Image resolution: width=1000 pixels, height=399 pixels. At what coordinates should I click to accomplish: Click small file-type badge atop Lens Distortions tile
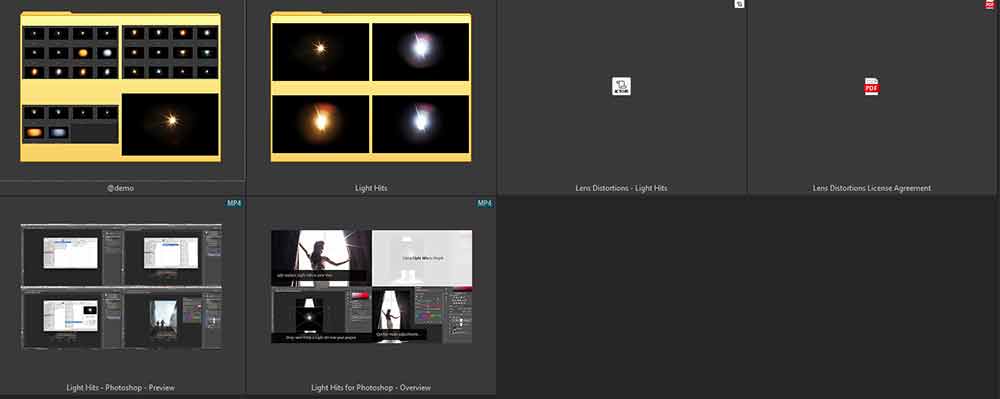739,4
